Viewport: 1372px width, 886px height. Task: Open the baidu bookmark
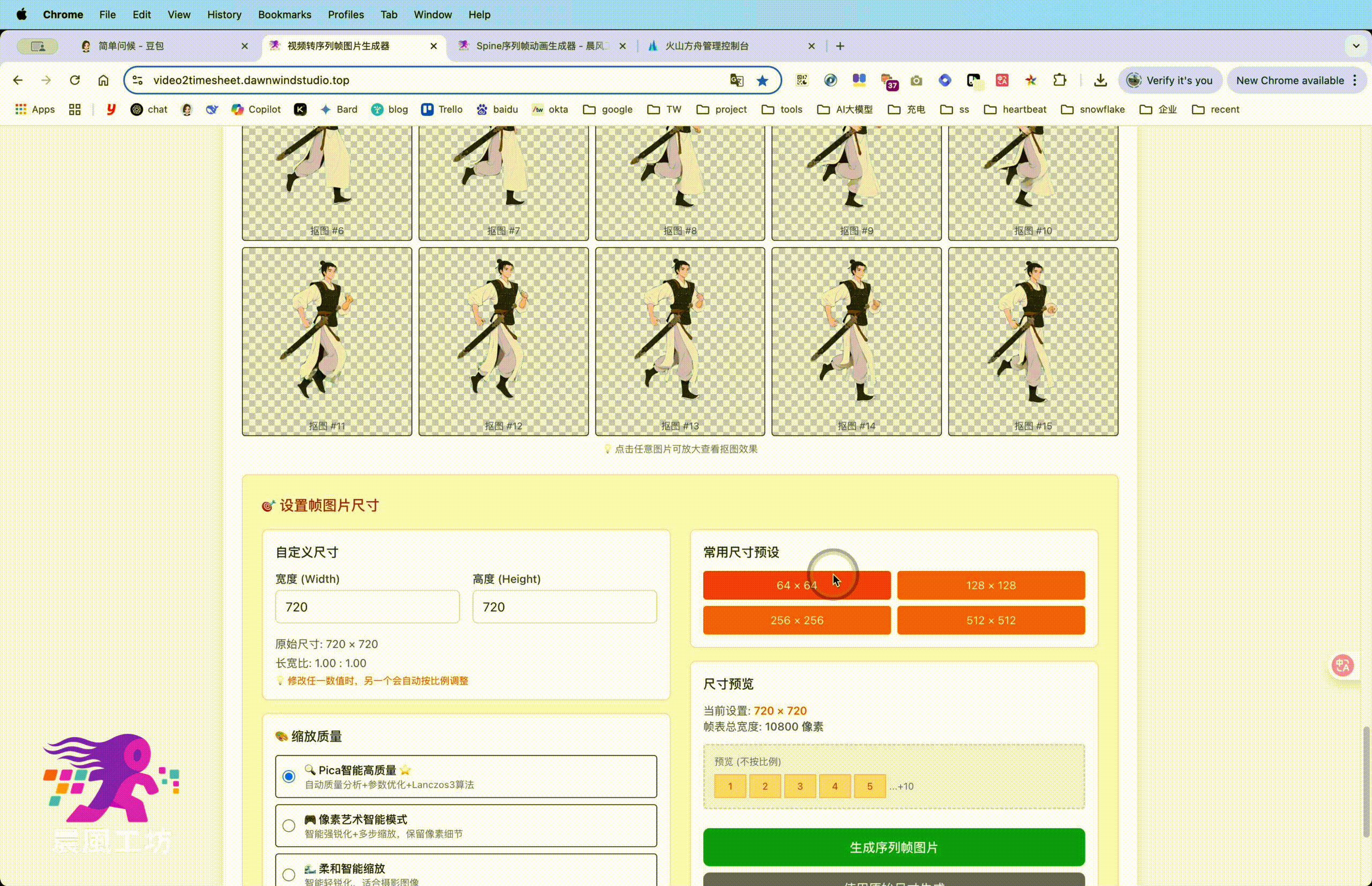point(497,109)
